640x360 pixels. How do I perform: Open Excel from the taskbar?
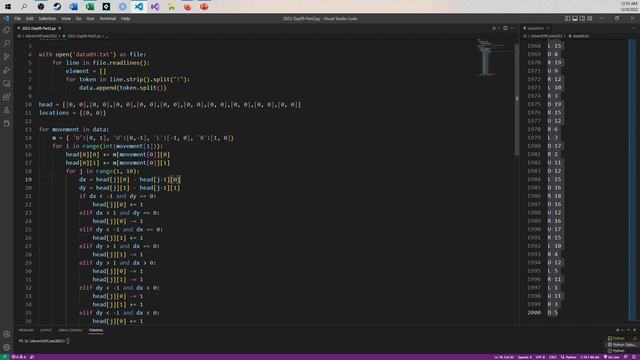click(90, 7)
